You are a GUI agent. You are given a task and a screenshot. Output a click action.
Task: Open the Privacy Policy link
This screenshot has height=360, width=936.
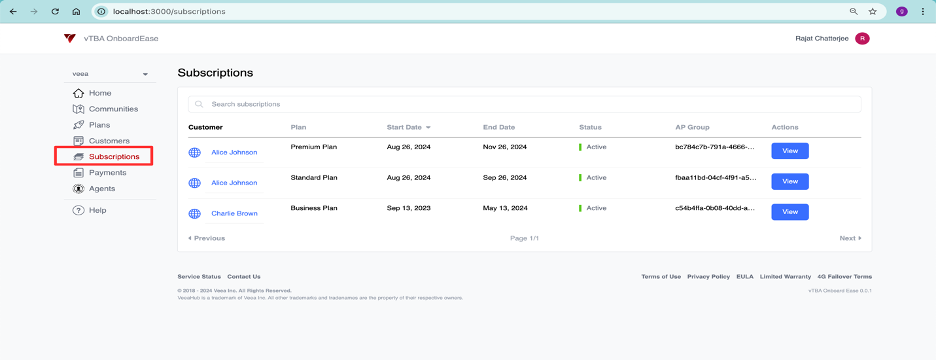pyautogui.click(x=709, y=276)
